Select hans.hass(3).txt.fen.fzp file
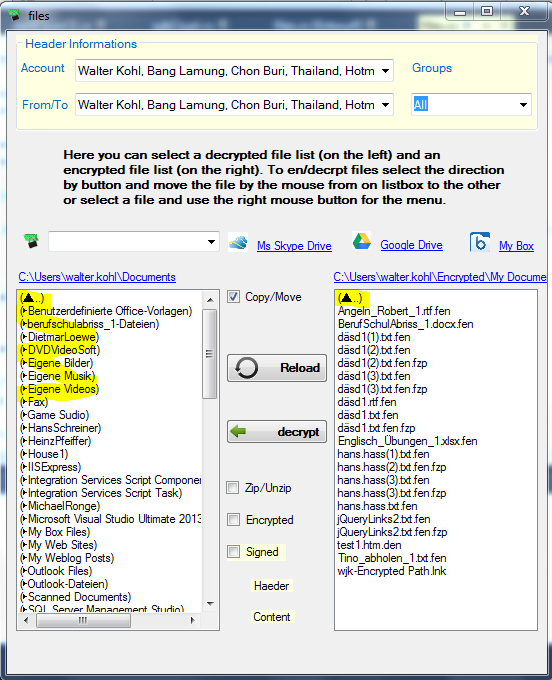Image resolution: width=552 pixels, height=680 pixels. click(x=392, y=493)
